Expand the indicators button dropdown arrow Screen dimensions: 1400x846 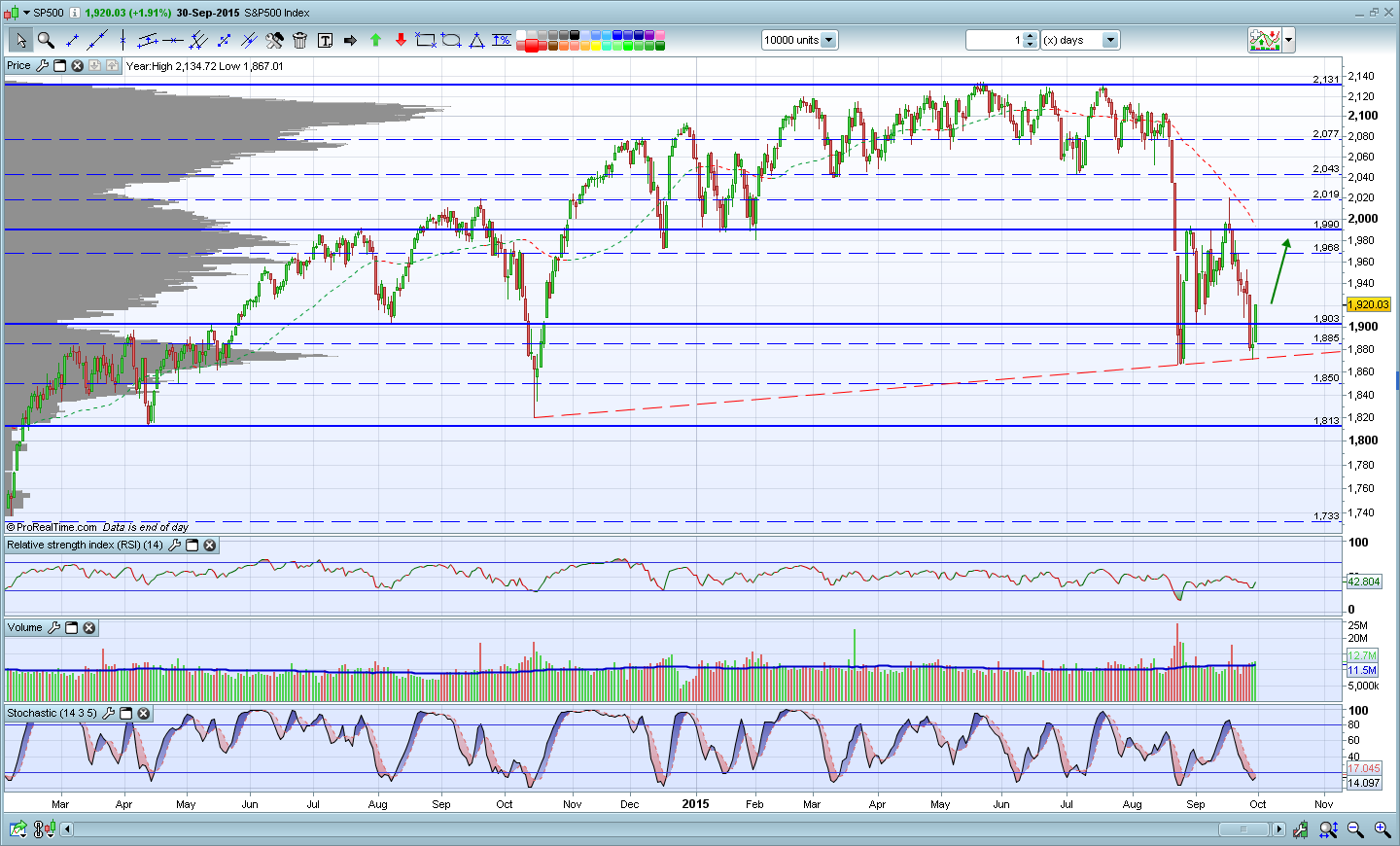1288,40
